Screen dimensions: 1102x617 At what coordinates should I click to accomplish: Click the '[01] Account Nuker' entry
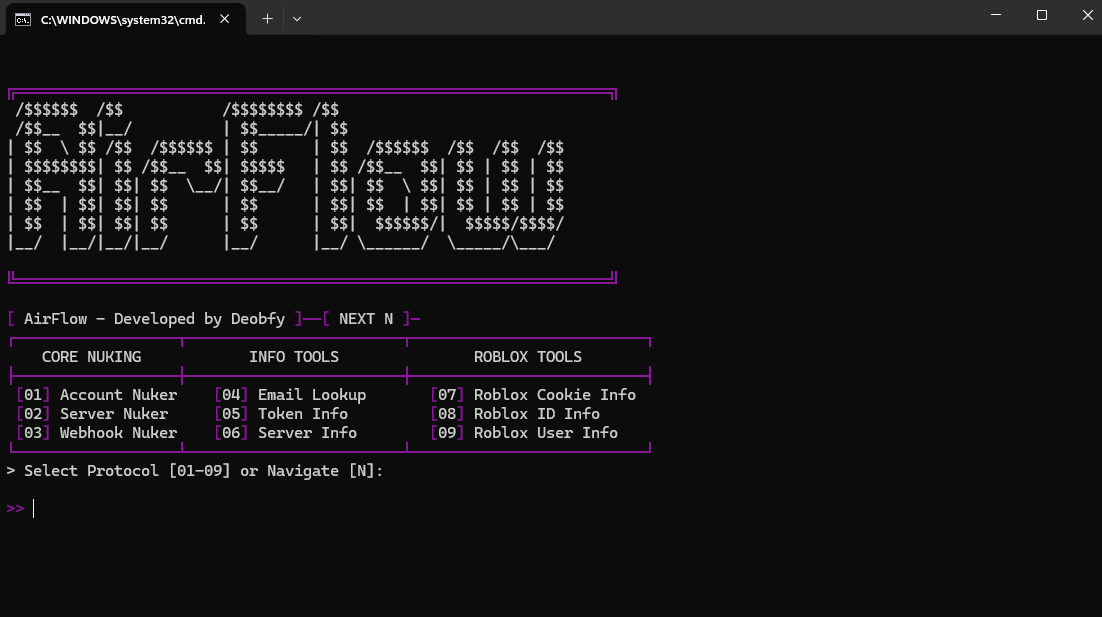tap(97, 395)
